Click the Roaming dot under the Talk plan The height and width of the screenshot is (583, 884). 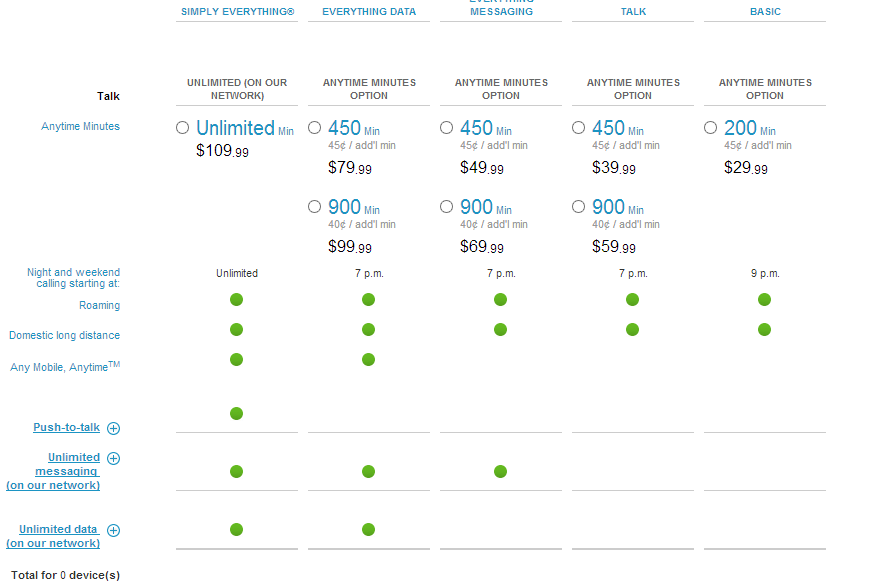tap(632, 299)
